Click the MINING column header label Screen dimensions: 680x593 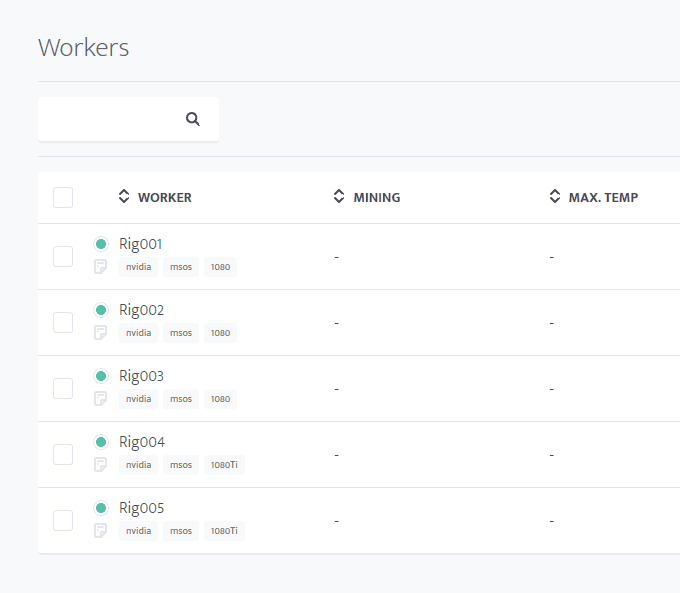click(x=377, y=197)
